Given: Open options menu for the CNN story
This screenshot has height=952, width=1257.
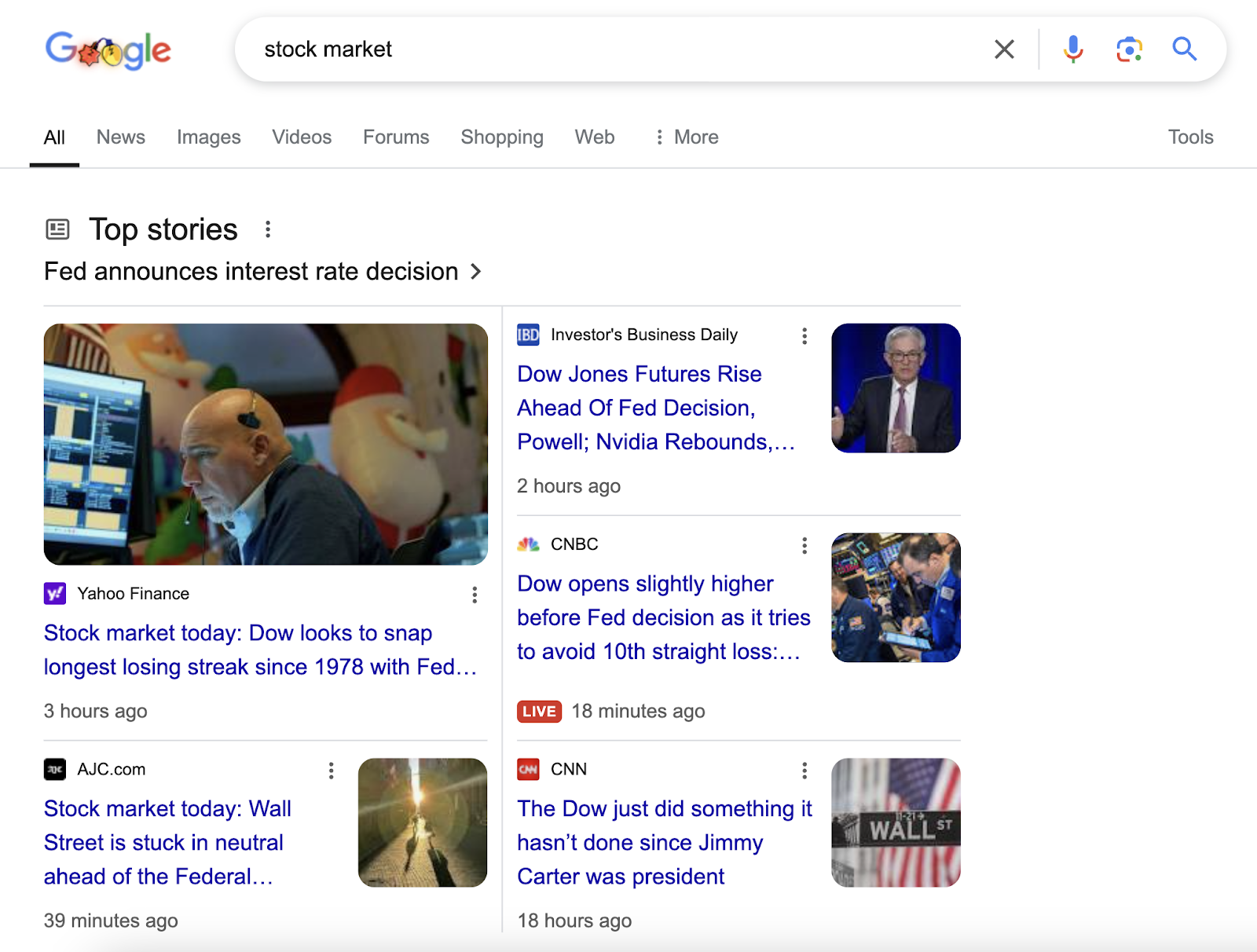Looking at the screenshot, I should [x=804, y=771].
